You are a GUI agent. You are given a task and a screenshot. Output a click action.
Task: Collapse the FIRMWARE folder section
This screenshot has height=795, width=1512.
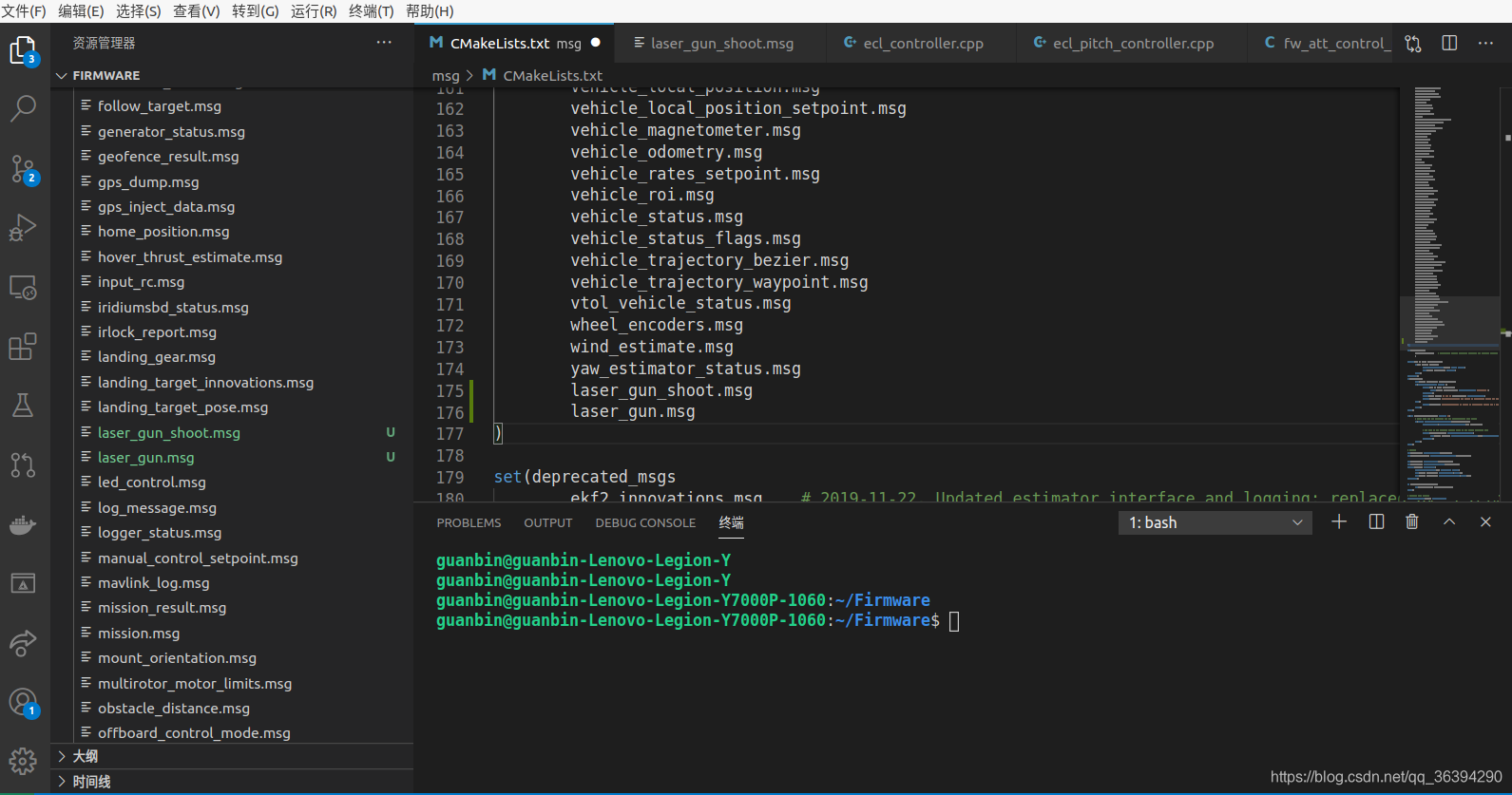(x=232, y=75)
